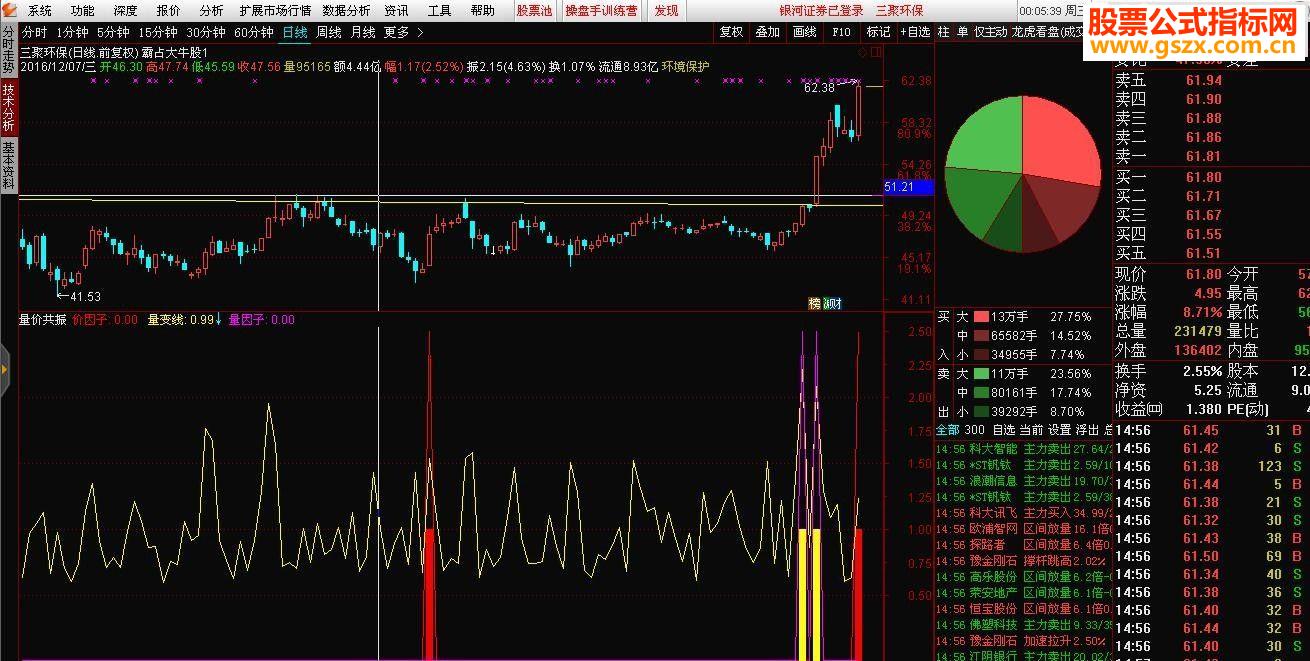Open the 分时走势 vertical side tab
The height and width of the screenshot is (661, 1310).
(x=9, y=51)
